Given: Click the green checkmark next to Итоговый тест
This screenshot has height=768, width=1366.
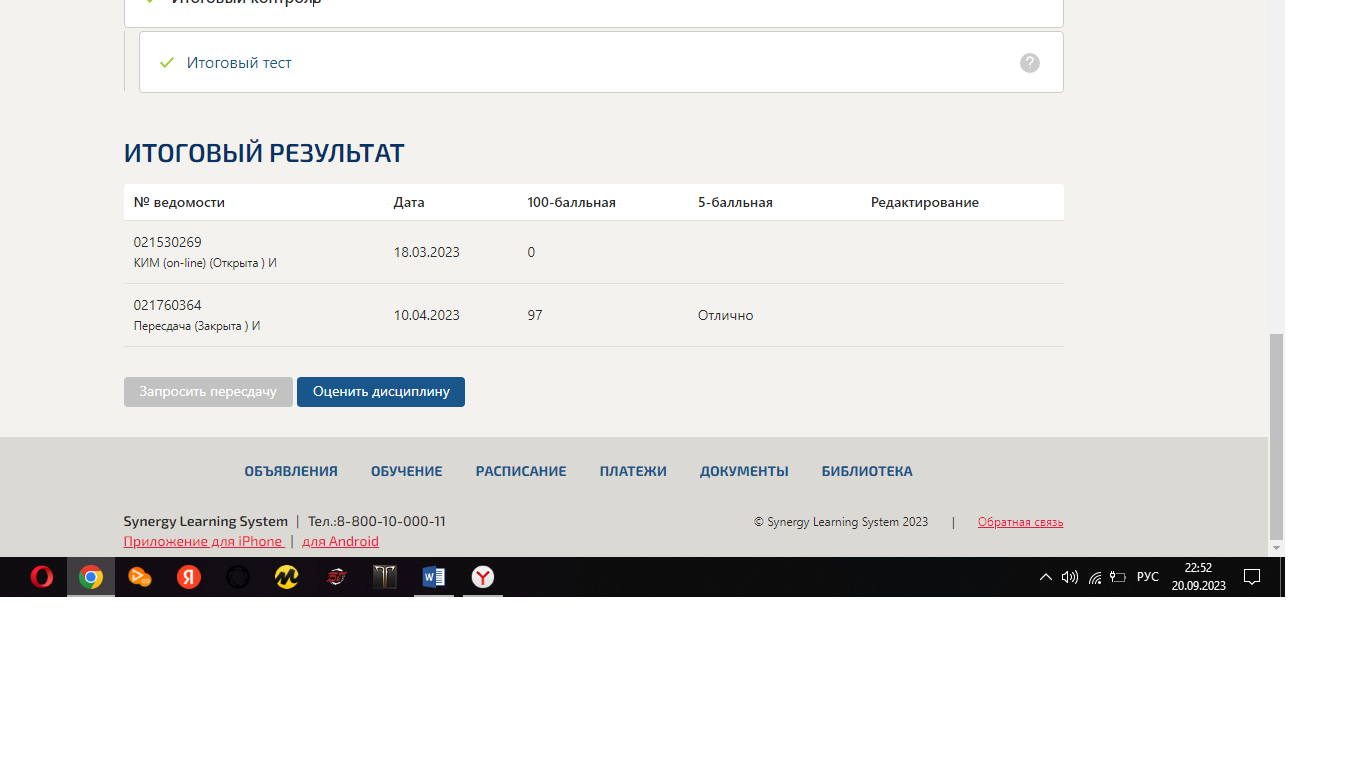Looking at the screenshot, I should (x=167, y=63).
